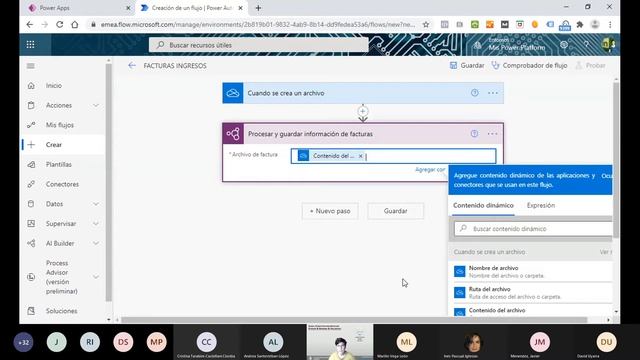The width and height of the screenshot is (640, 360).
Task: Open the app launcher waffle icon
Action: (x=30, y=44)
